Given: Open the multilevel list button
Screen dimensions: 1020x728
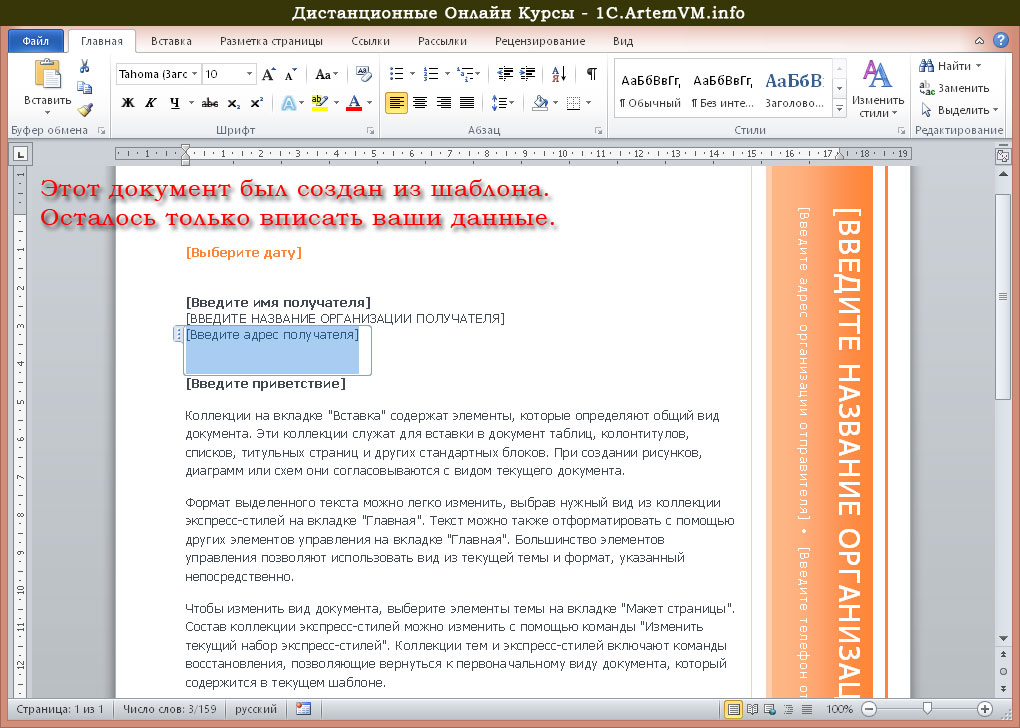Looking at the screenshot, I should coord(465,74).
